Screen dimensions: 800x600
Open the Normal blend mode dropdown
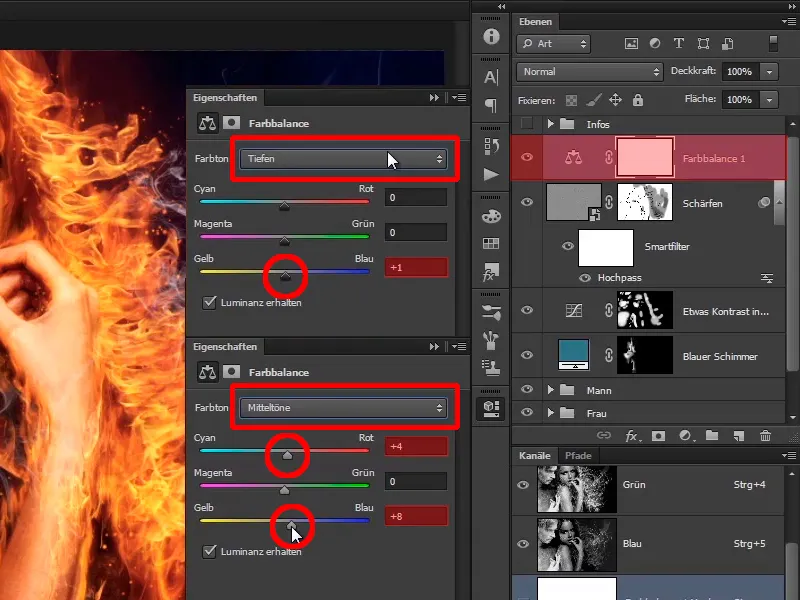pos(590,72)
